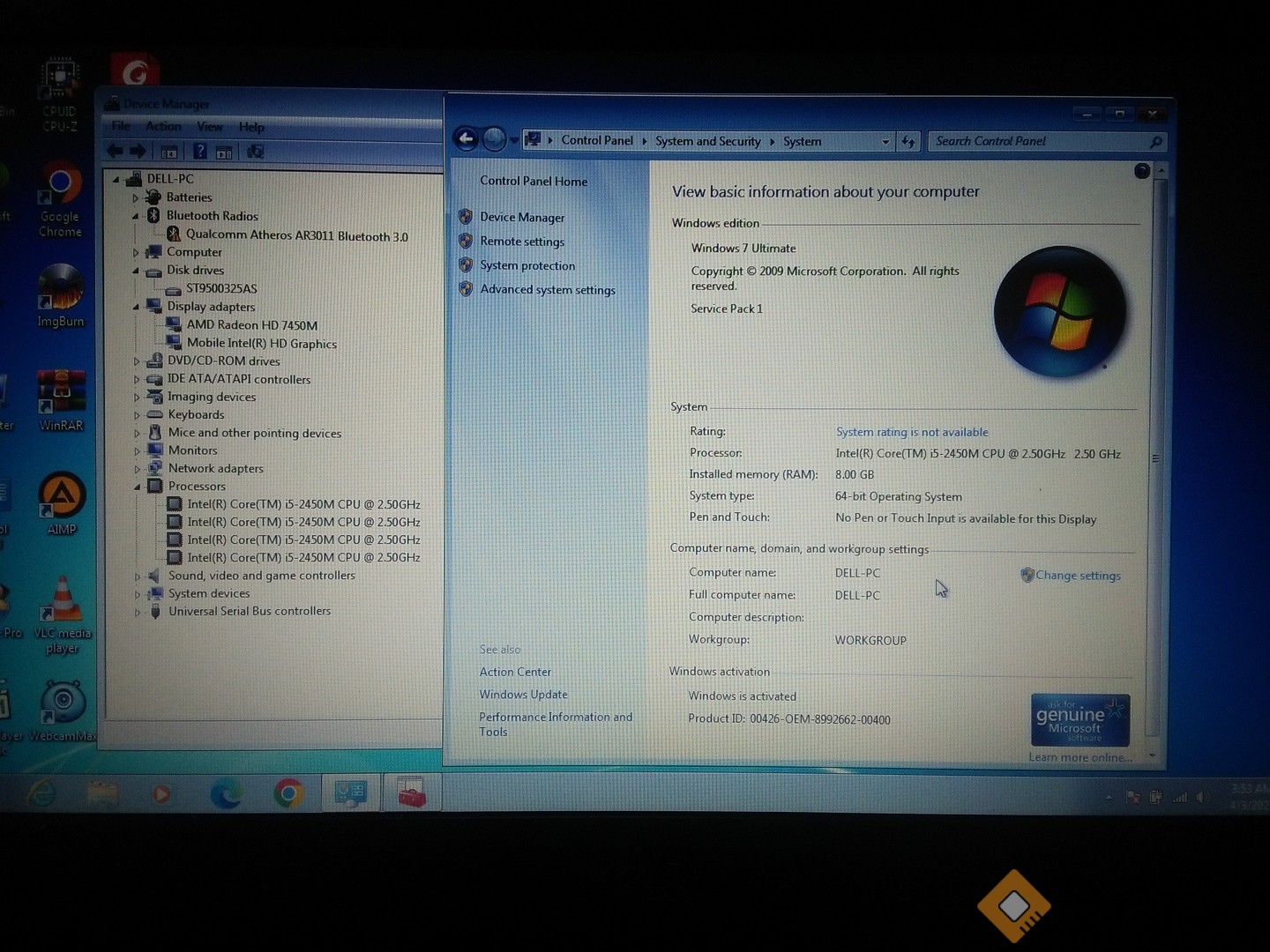Open the File menu in Device Manager
Screen dimensions: 1270x952
(x=121, y=126)
